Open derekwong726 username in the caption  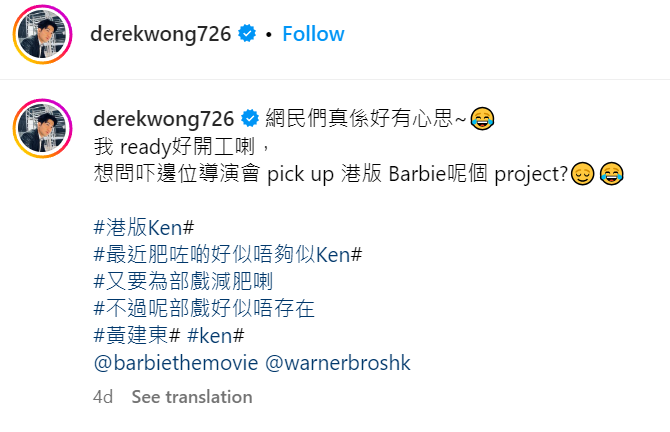(x=164, y=119)
